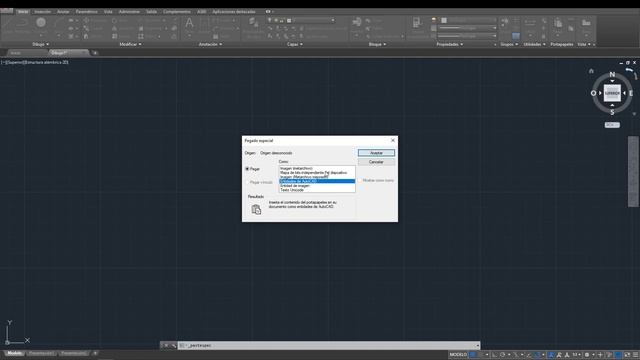The image size is (640, 360).
Task: Select 'Imagen (Metarchivo mejorado)' entry
Action: [x=317, y=177]
